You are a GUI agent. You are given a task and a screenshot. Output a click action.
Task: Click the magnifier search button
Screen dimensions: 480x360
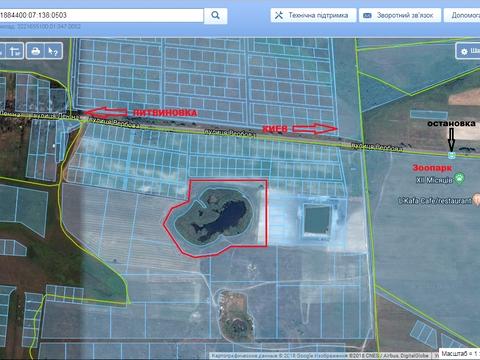click(x=215, y=15)
